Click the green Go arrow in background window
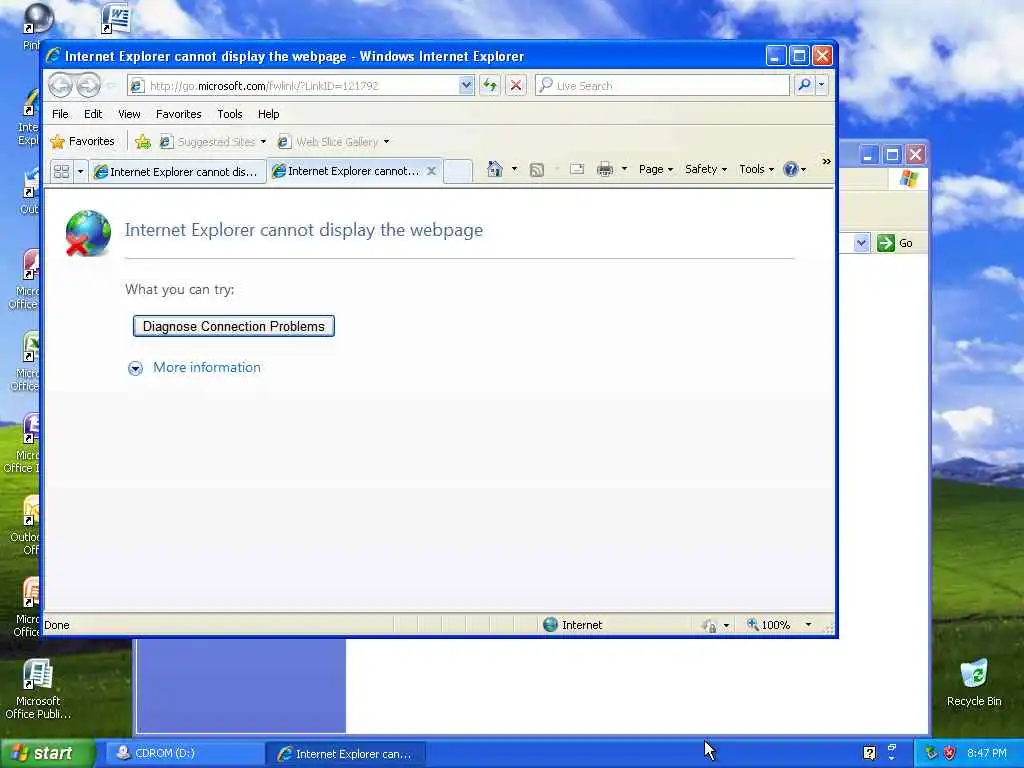Image resolution: width=1024 pixels, height=768 pixels. (x=886, y=243)
